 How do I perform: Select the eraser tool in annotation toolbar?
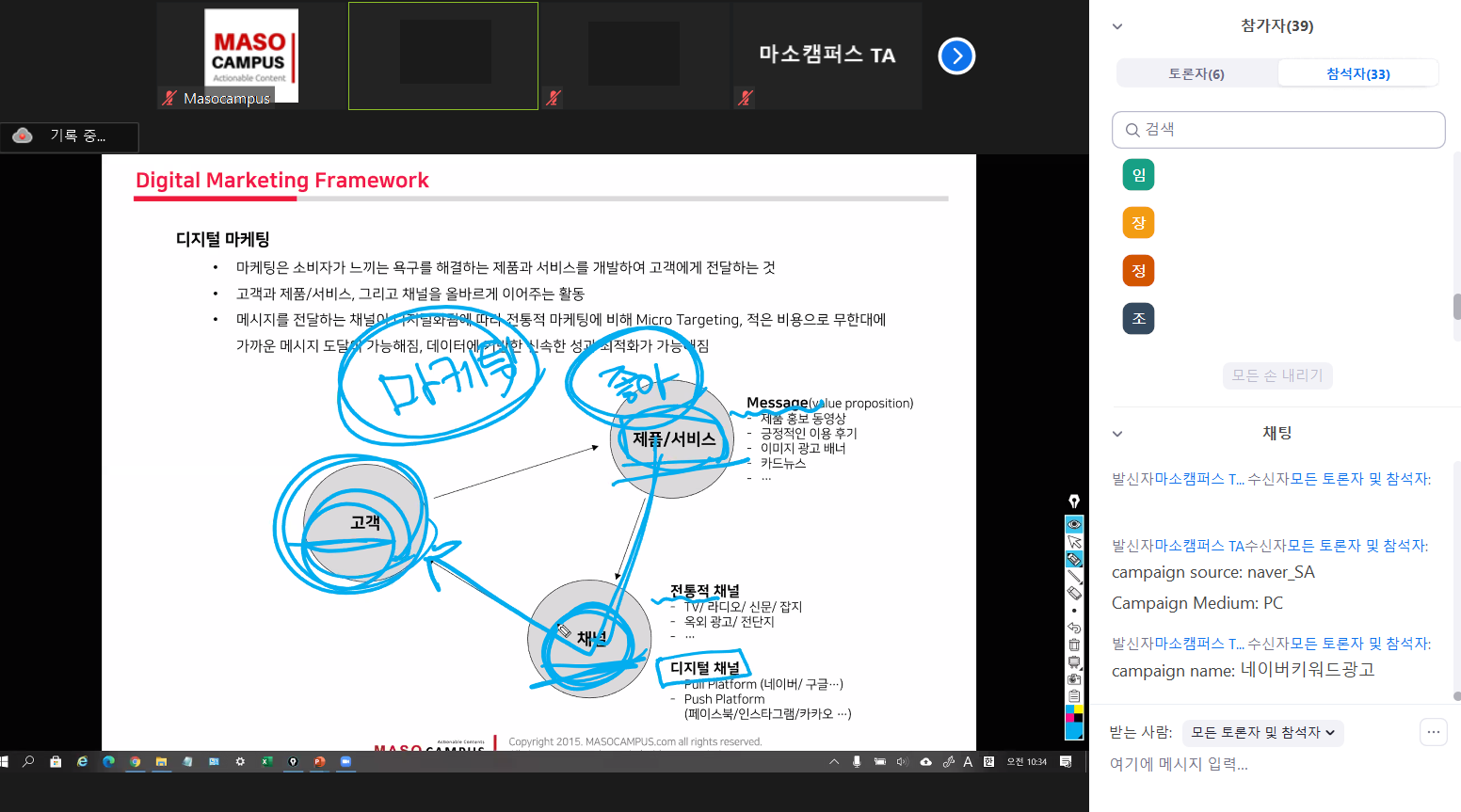pyautogui.click(x=1074, y=593)
